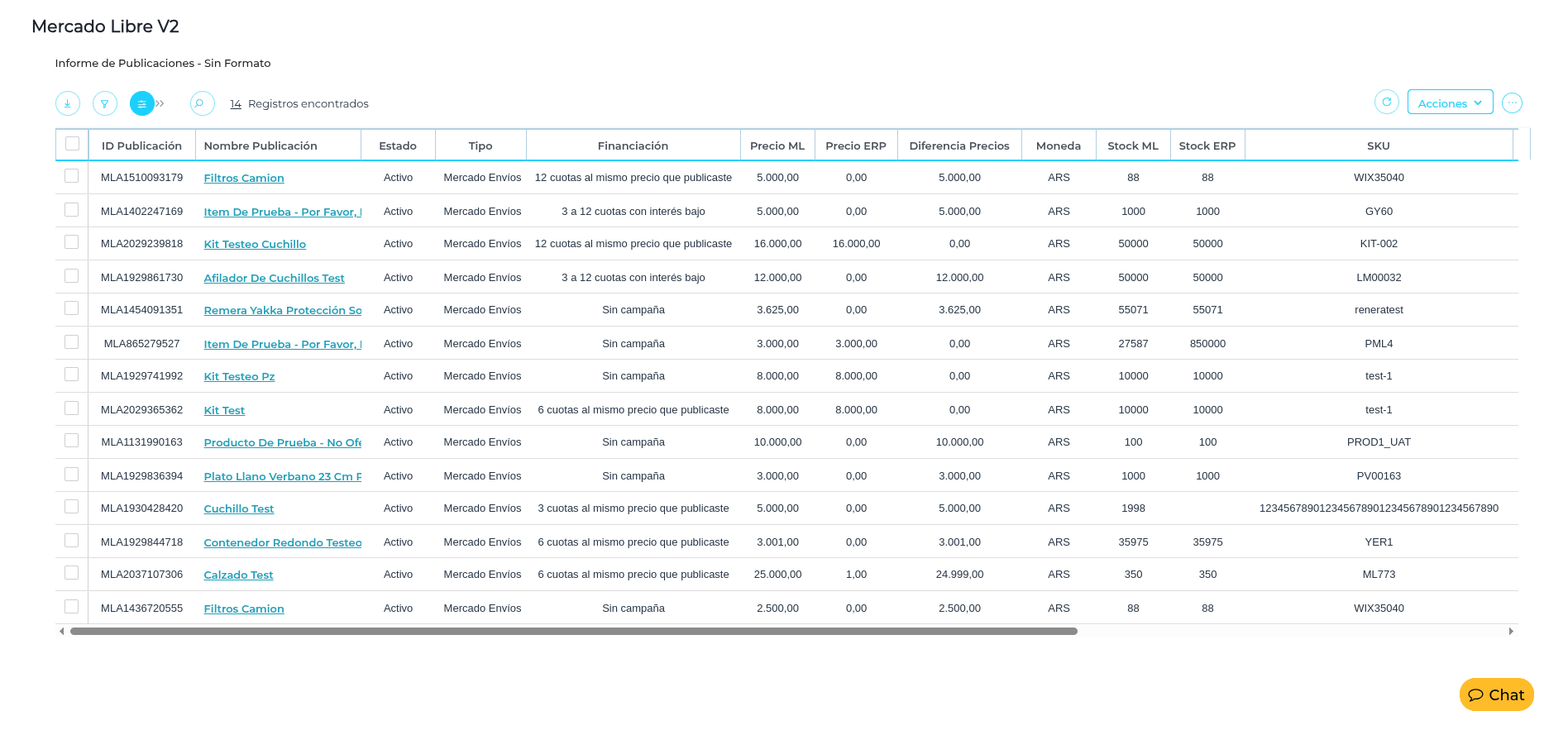The image size is (1568, 735).
Task: Check the row checkbox for MLA2029365362
Action: coord(72,408)
